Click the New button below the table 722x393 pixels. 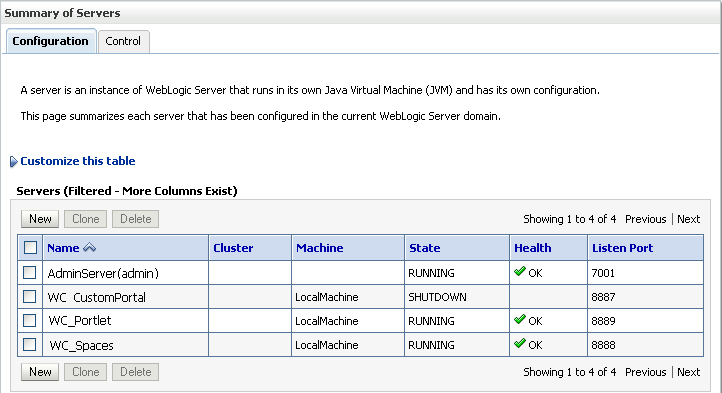tap(40, 372)
